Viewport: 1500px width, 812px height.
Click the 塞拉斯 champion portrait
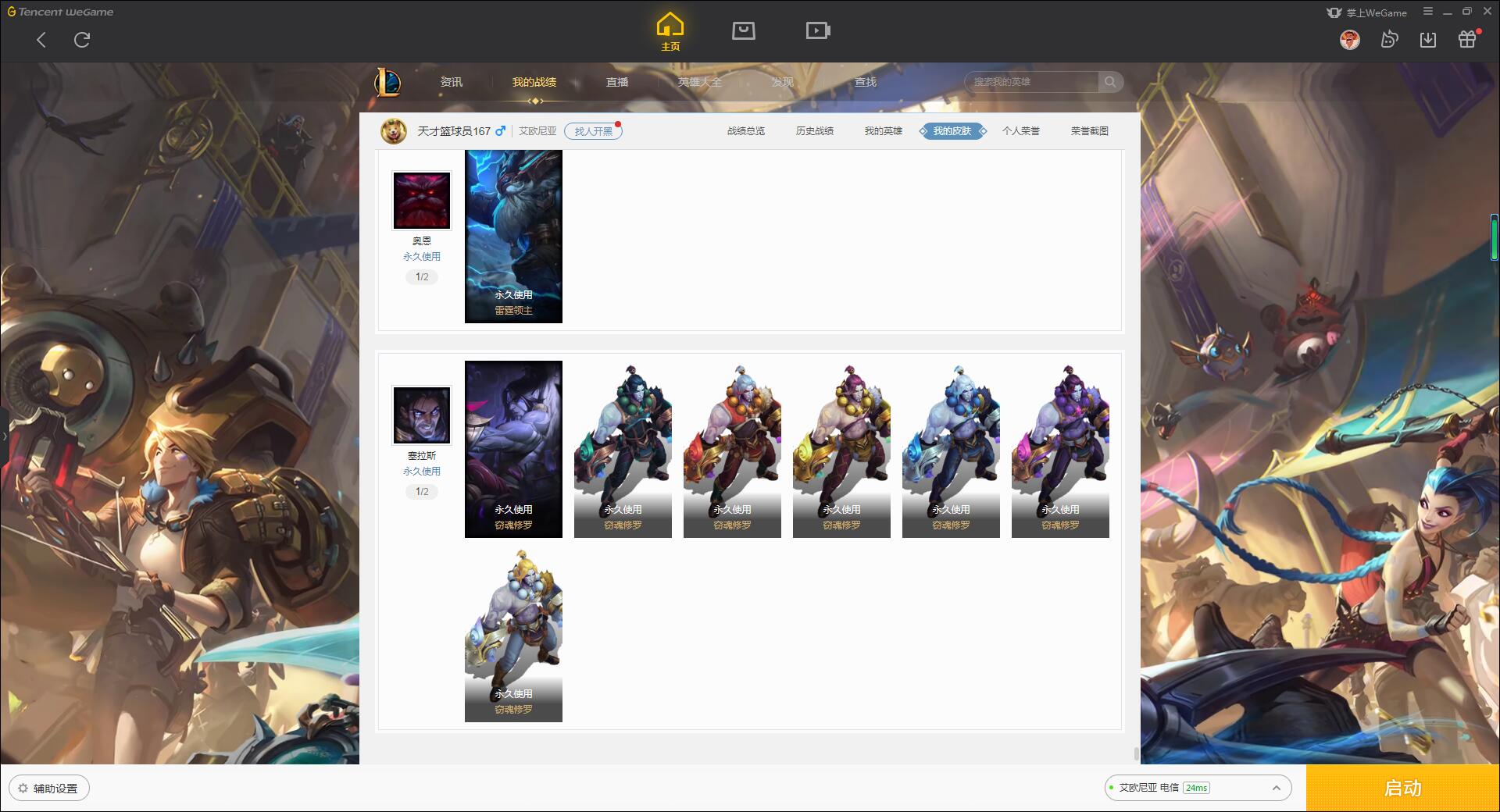pos(422,415)
